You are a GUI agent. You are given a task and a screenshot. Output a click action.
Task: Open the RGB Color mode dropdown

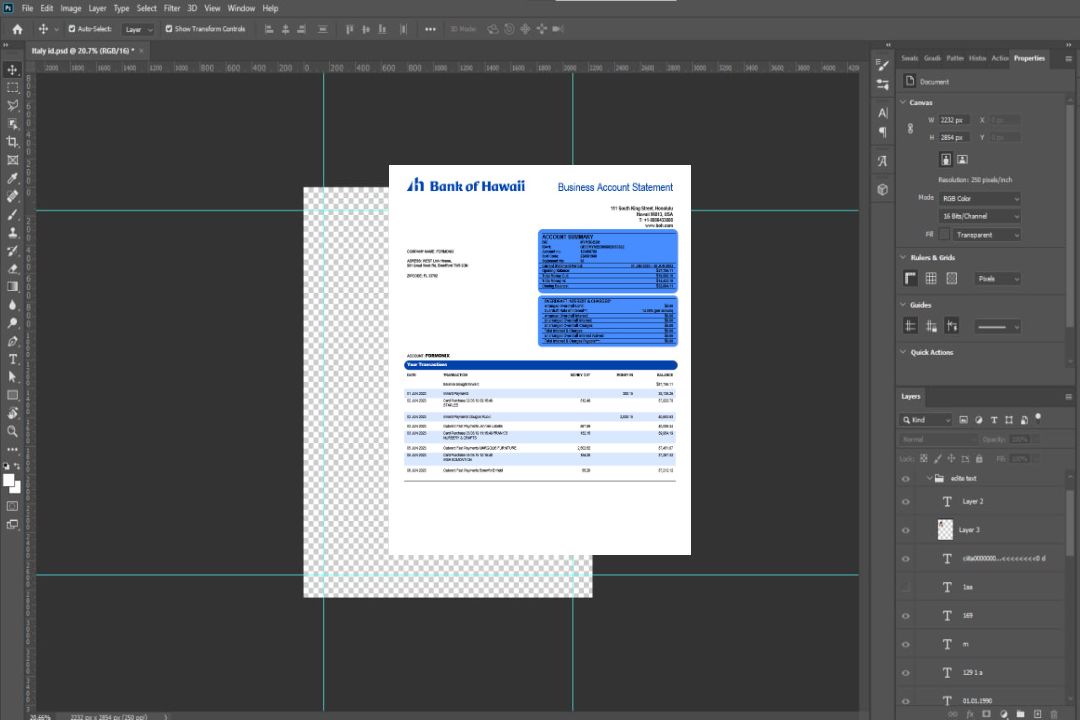point(979,198)
